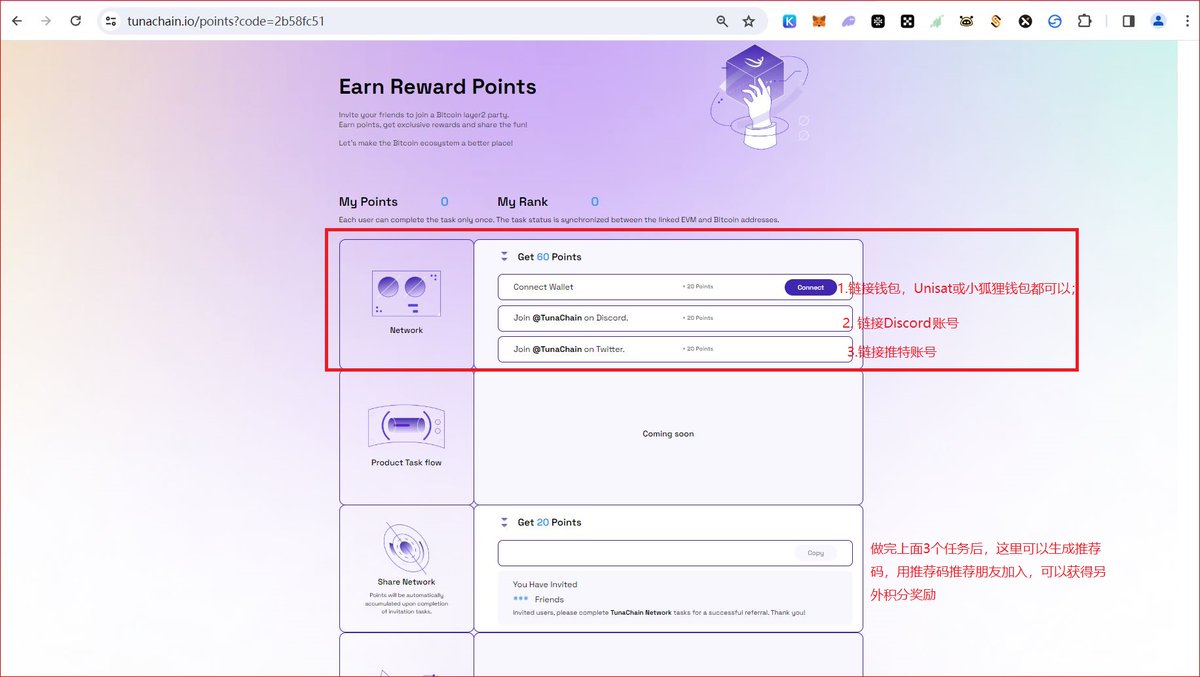Open the black circle X extension

point(1025,21)
